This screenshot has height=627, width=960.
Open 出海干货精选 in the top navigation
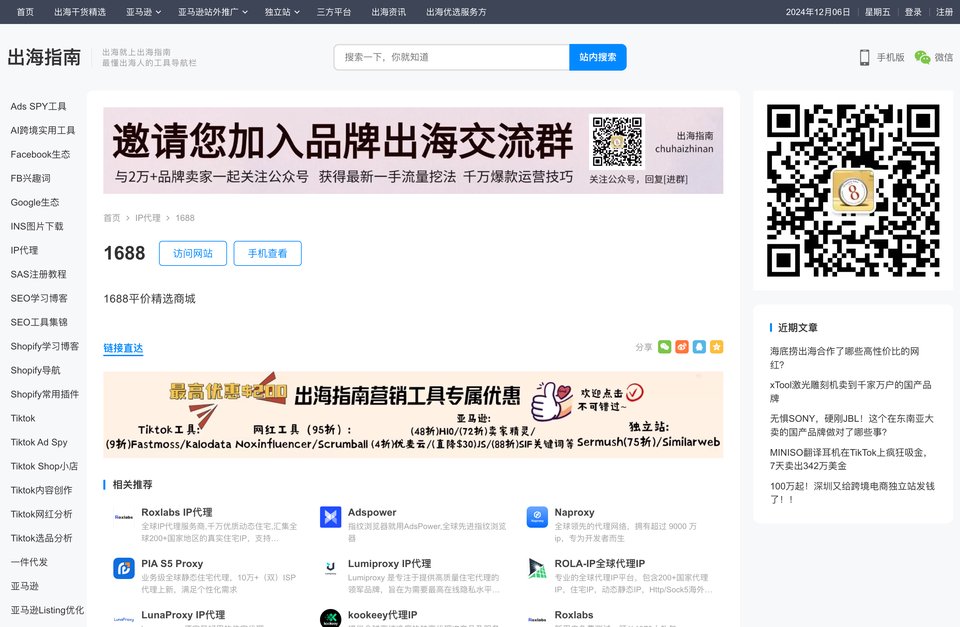click(80, 12)
